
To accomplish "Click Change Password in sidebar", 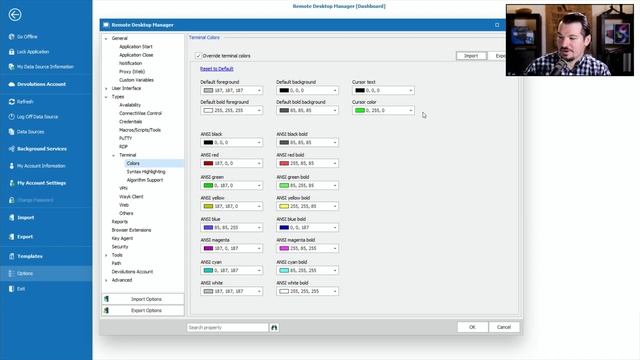I will pos(35,200).
